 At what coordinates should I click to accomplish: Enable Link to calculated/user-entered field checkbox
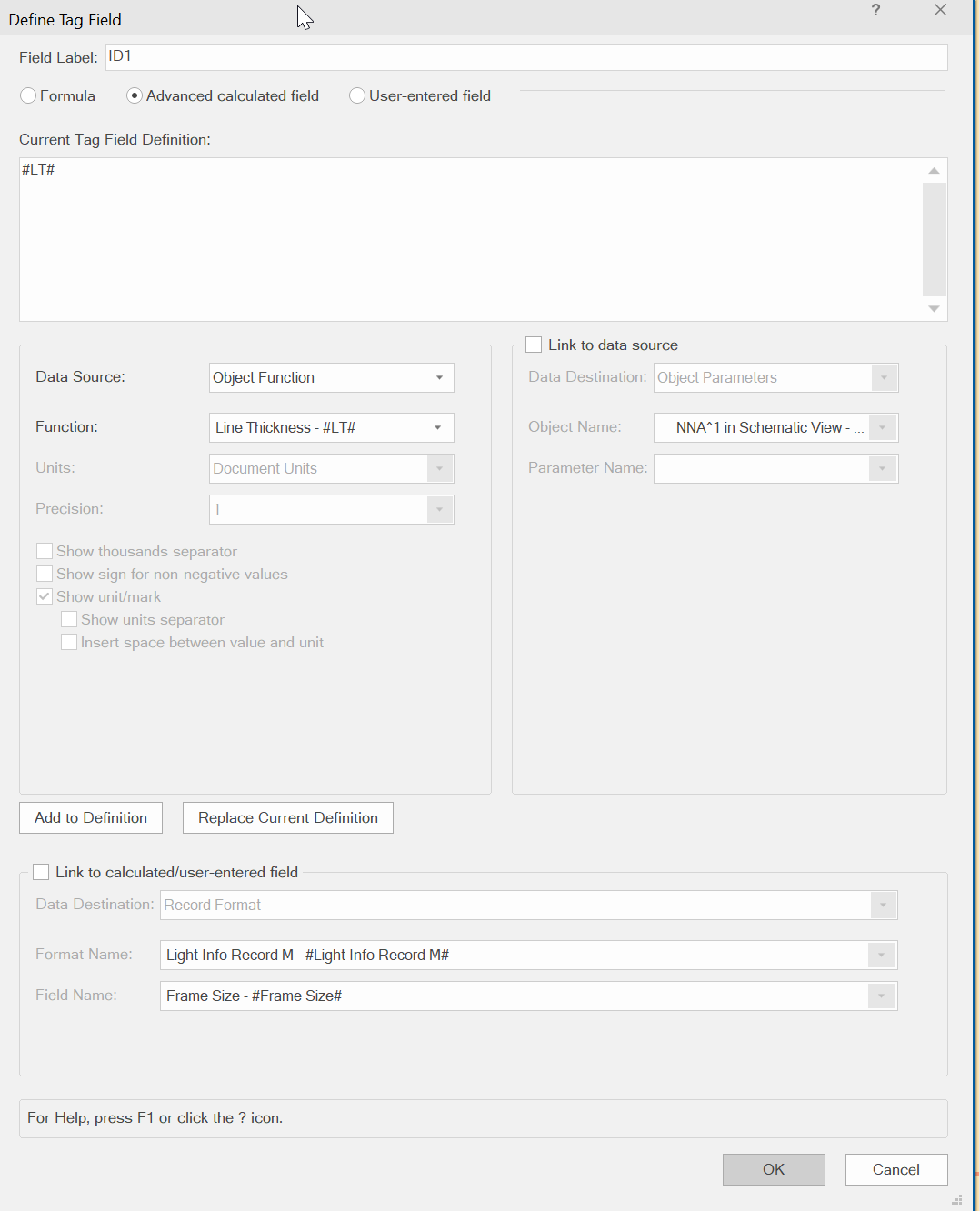42,873
